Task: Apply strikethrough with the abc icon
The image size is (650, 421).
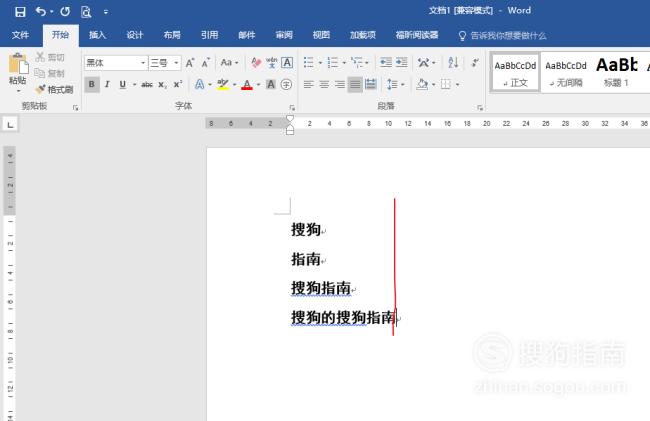Action: (147, 85)
